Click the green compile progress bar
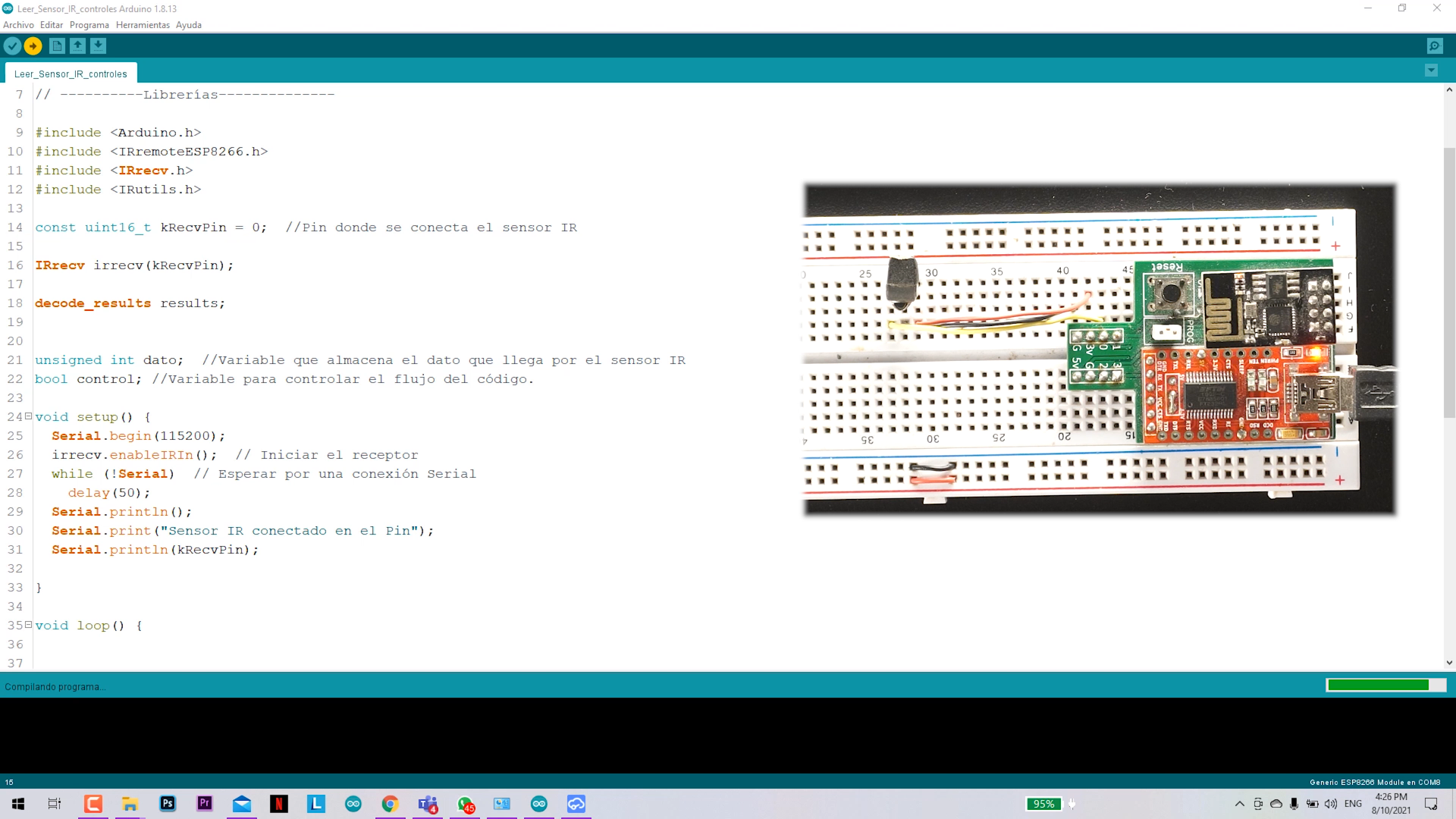 [x=1378, y=685]
